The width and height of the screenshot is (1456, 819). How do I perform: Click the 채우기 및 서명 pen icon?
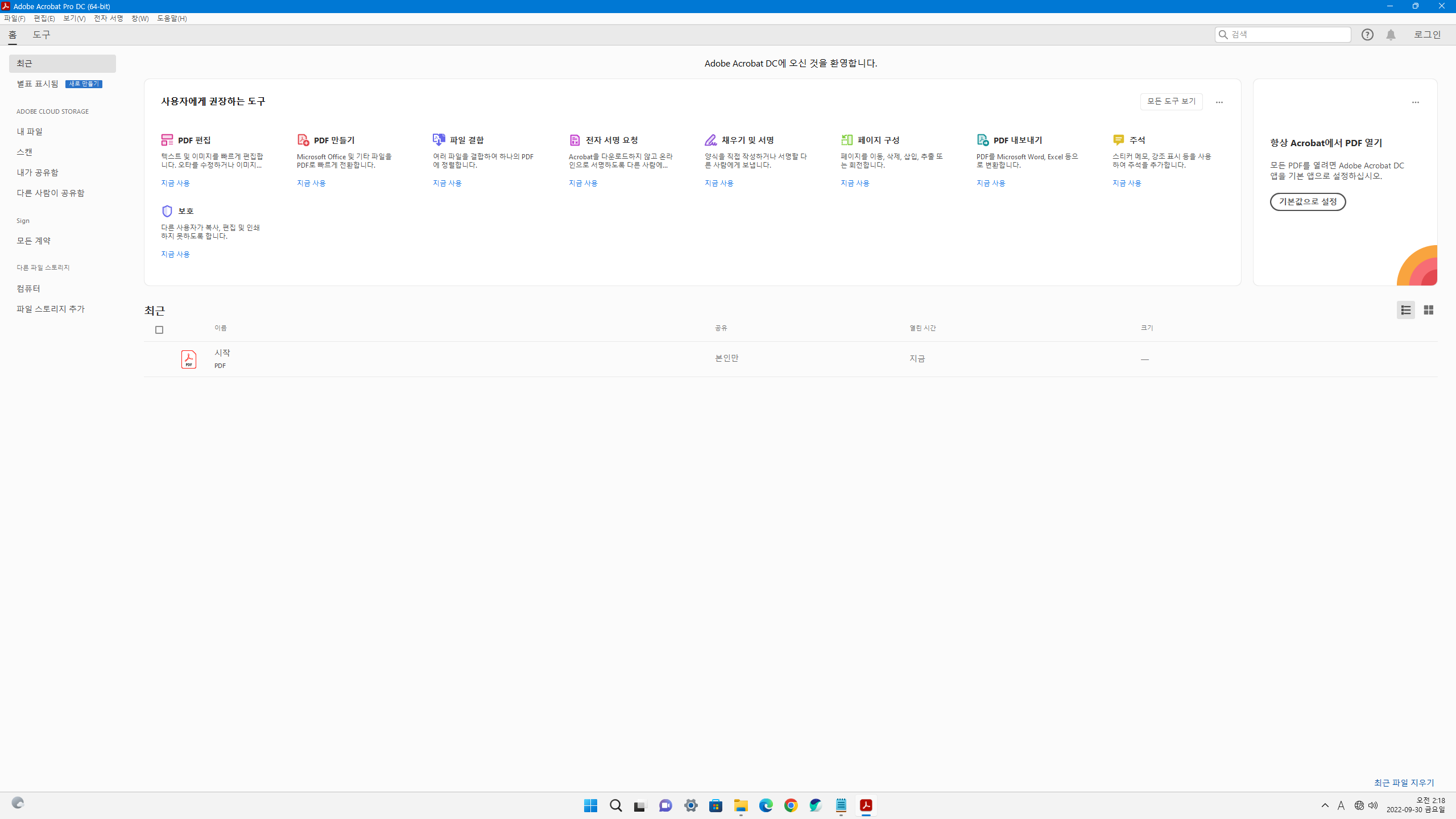click(710, 140)
